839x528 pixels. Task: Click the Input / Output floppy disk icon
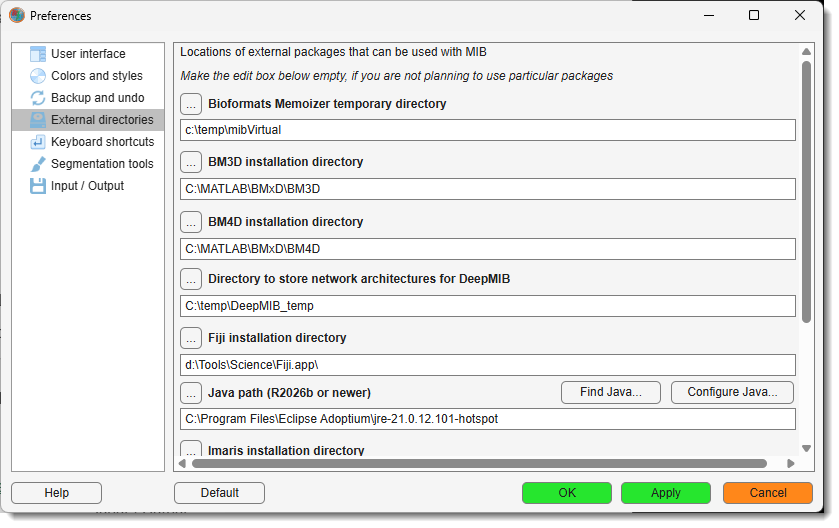pos(38,186)
